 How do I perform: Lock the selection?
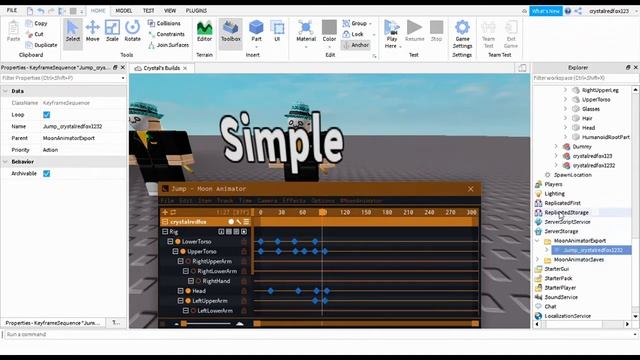point(353,34)
